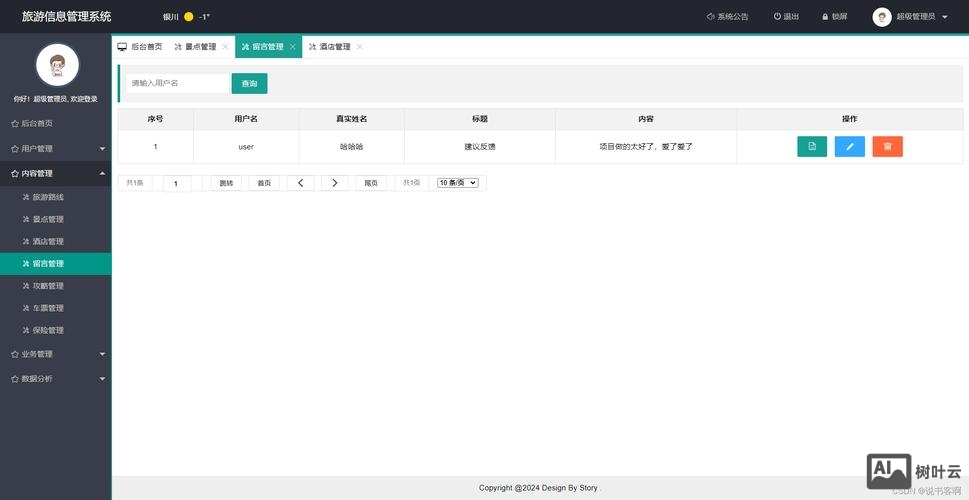Screen dimensions: 969x500
Task: Open the 10条/页 page size dropdown
Action: click(457, 183)
